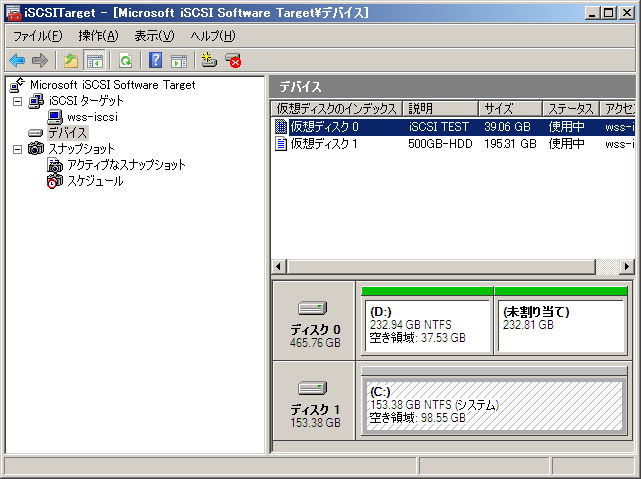Click the iSCSI TEST description cell
The width and height of the screenshot is (641, 479).
pyautogui.click(x=438, y=127)
